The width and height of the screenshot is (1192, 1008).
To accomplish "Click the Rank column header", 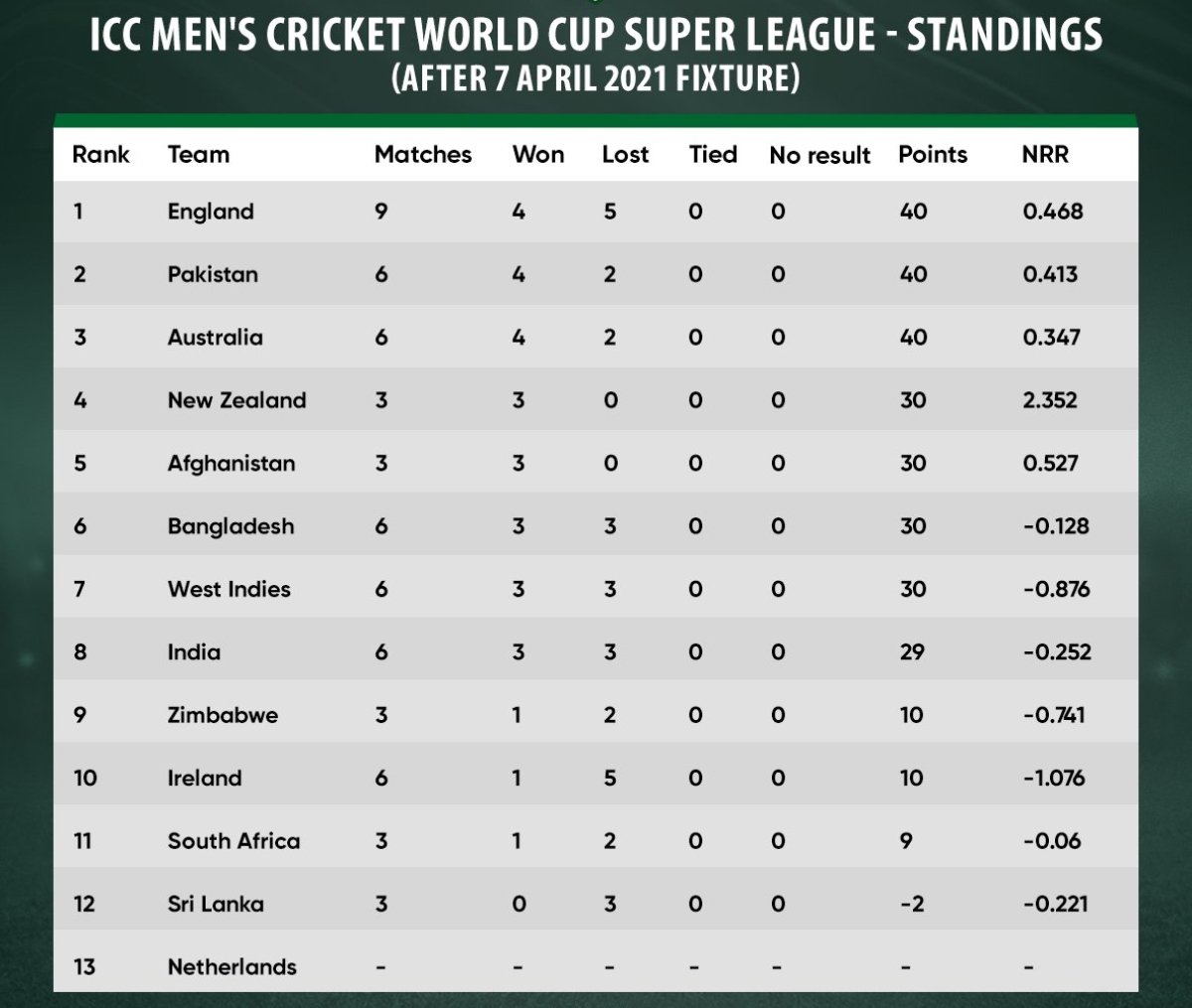I will pyautogui.click(x=100, y=154).
